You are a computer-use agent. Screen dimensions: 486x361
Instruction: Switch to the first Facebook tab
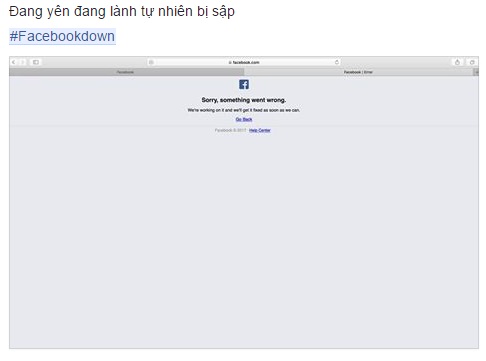tap(126, 72)
